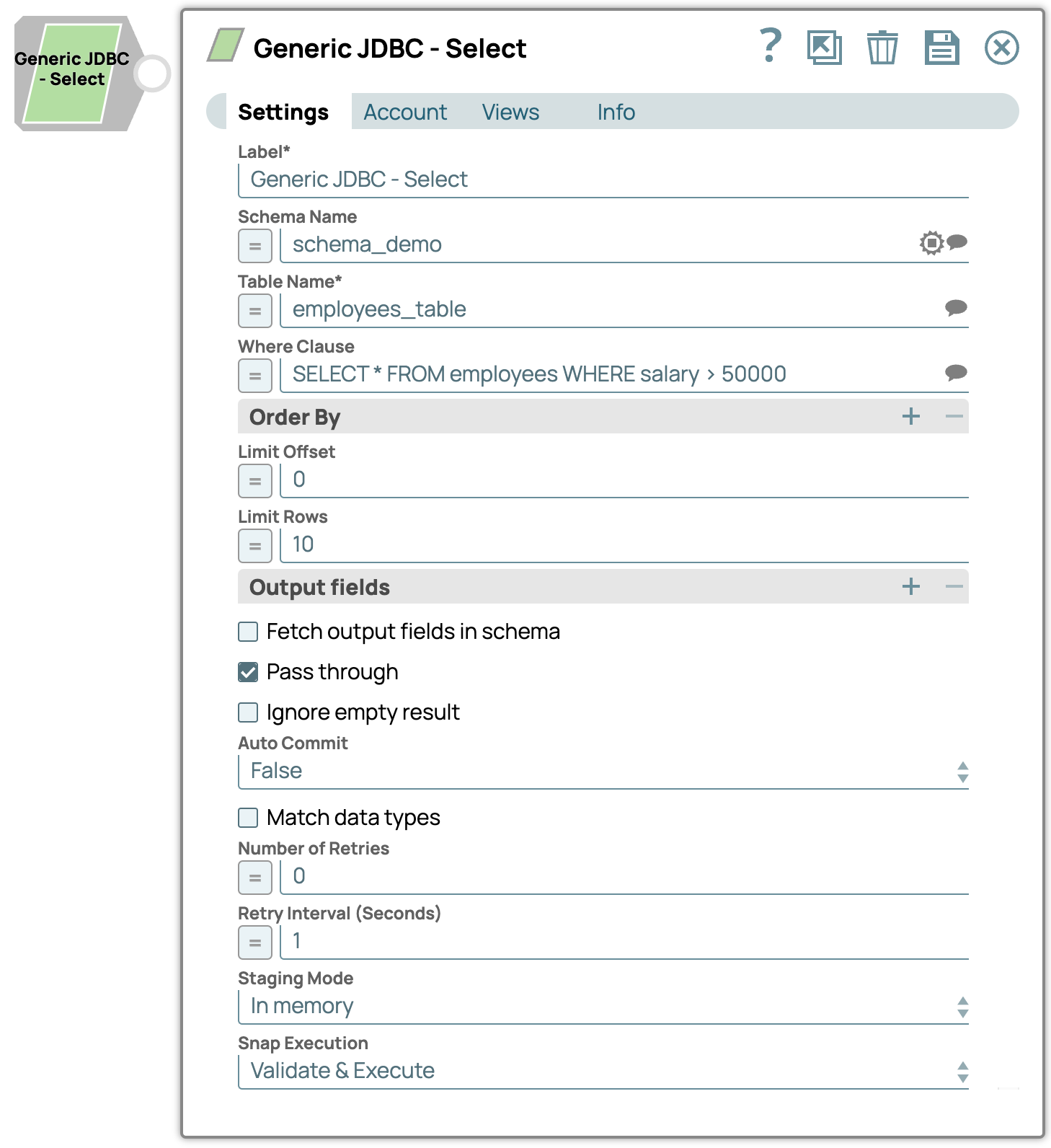The height and width of the screenshot is (1148, 1051).
Task: Delete the snap with trash icon
Action: pos(882,48)
